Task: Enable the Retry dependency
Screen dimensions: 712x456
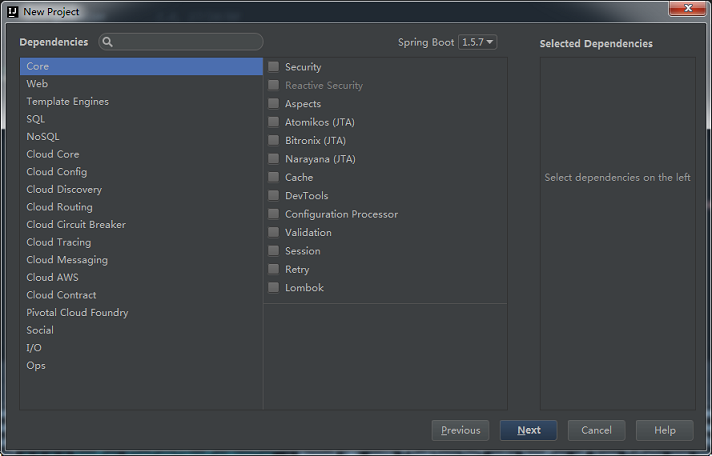Action: pos(273,269)
